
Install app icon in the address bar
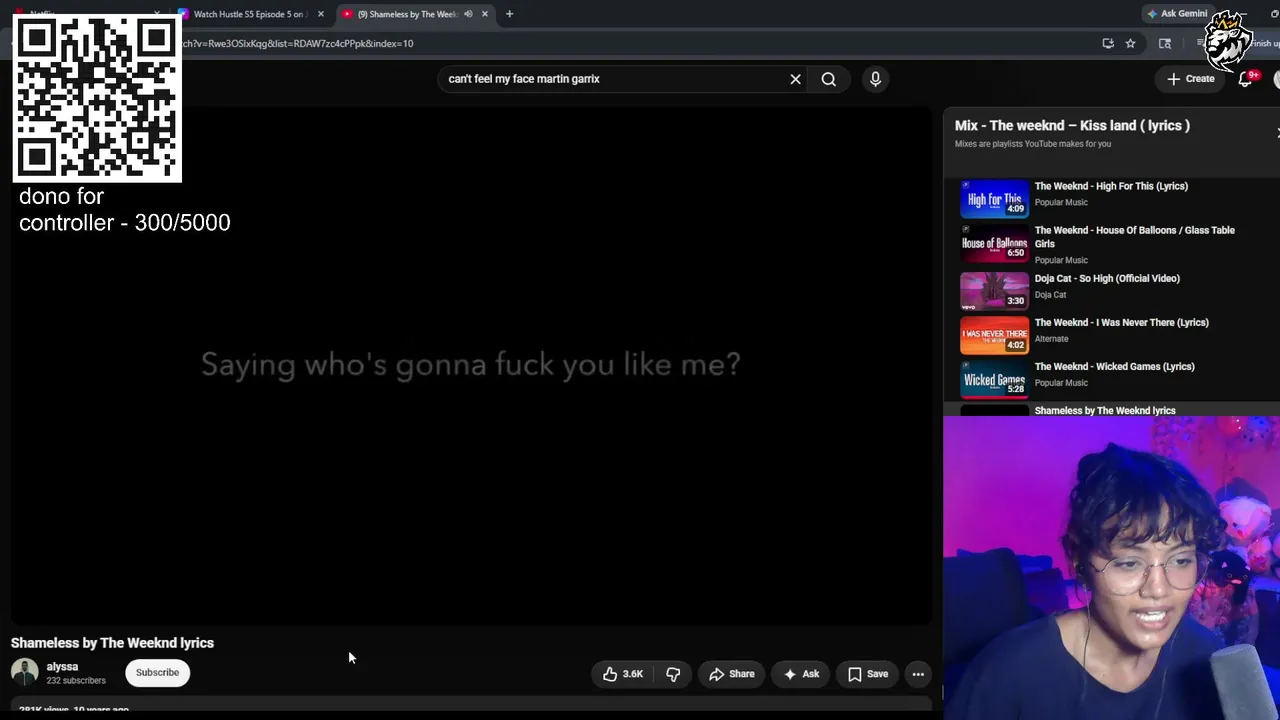(x=1108, y=43)
